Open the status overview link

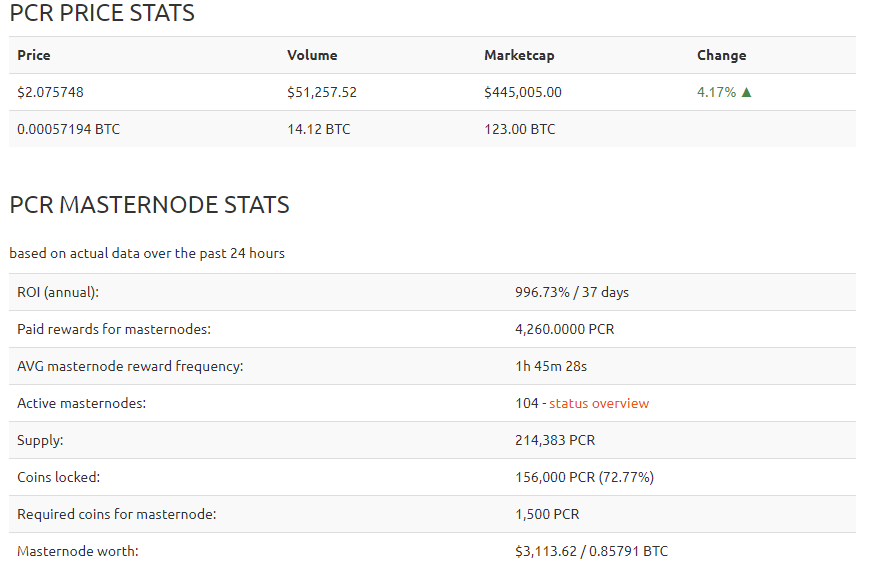click(599, 403)
